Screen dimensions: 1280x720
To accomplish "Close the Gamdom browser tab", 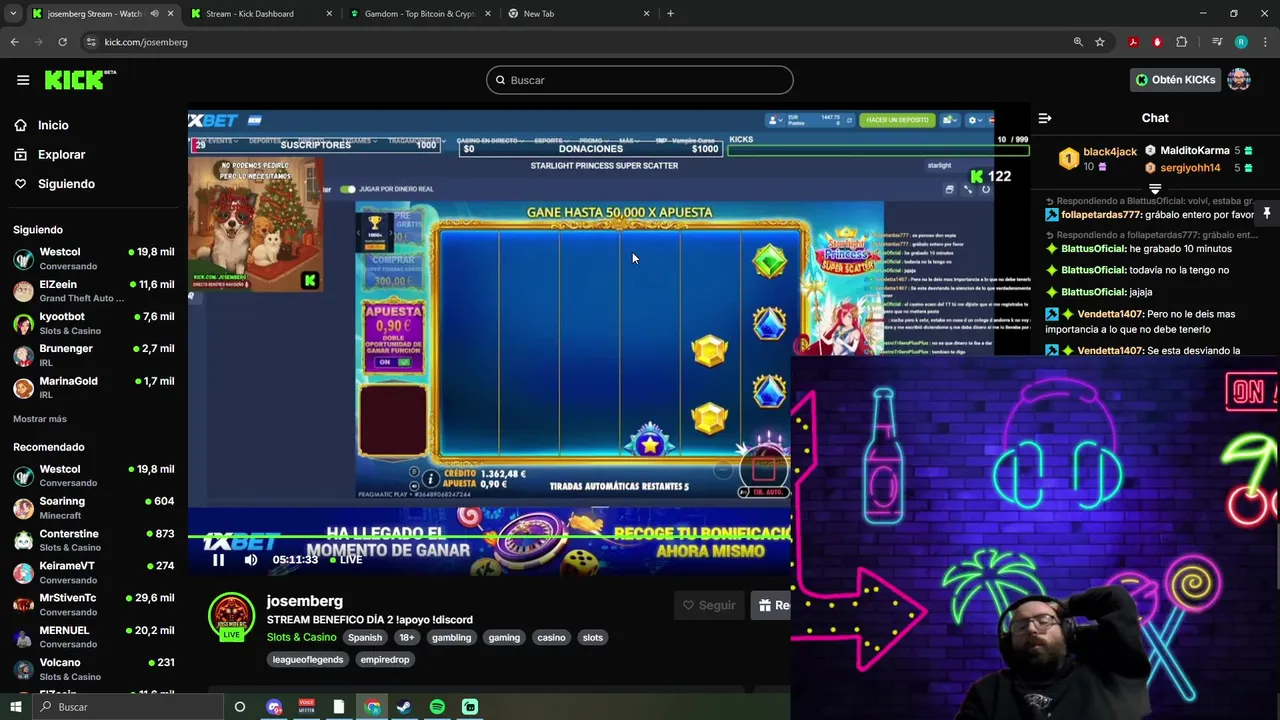I will click(488, 14).
